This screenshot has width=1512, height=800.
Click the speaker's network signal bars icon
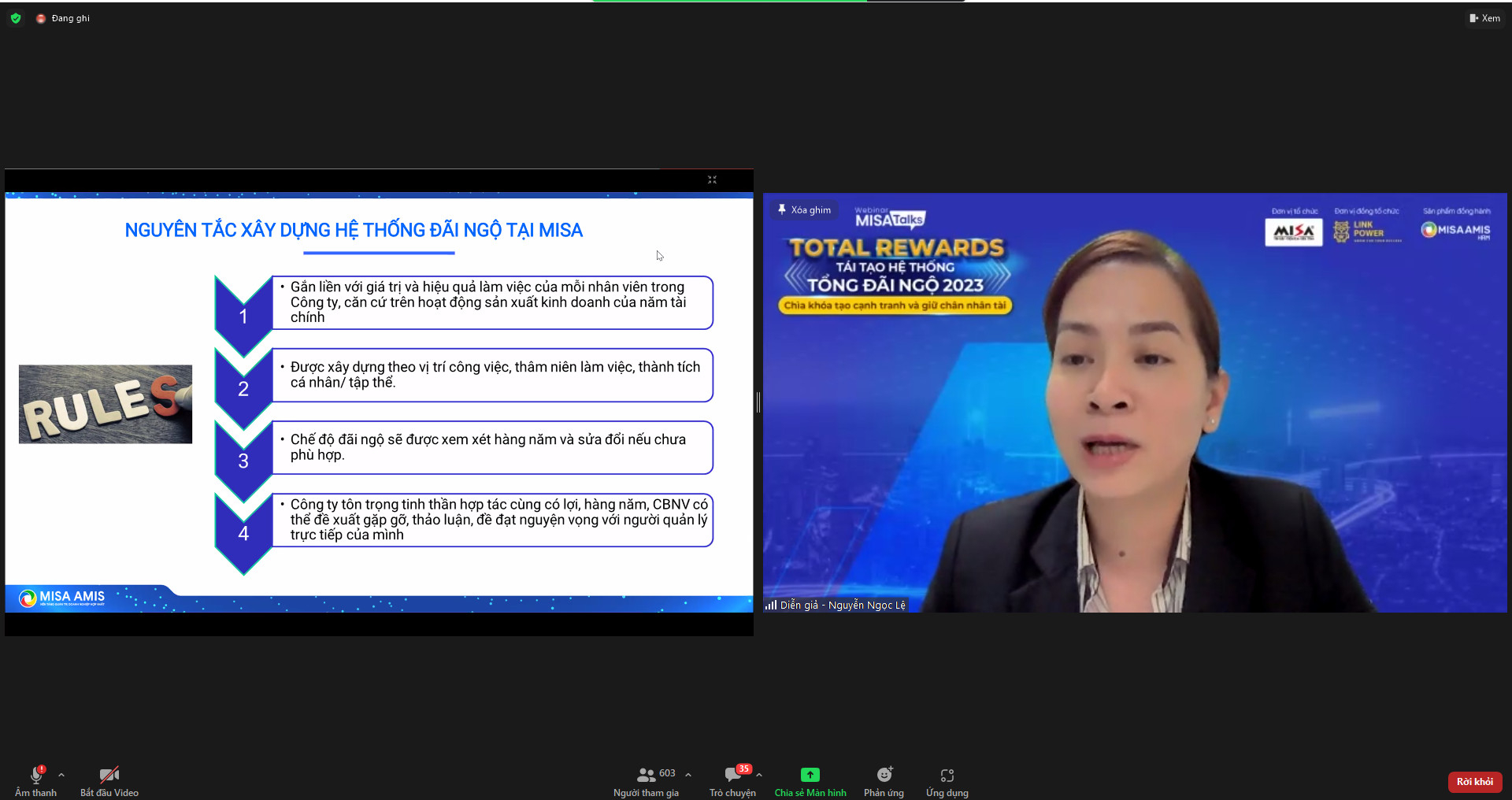click(x=771, y=605)
